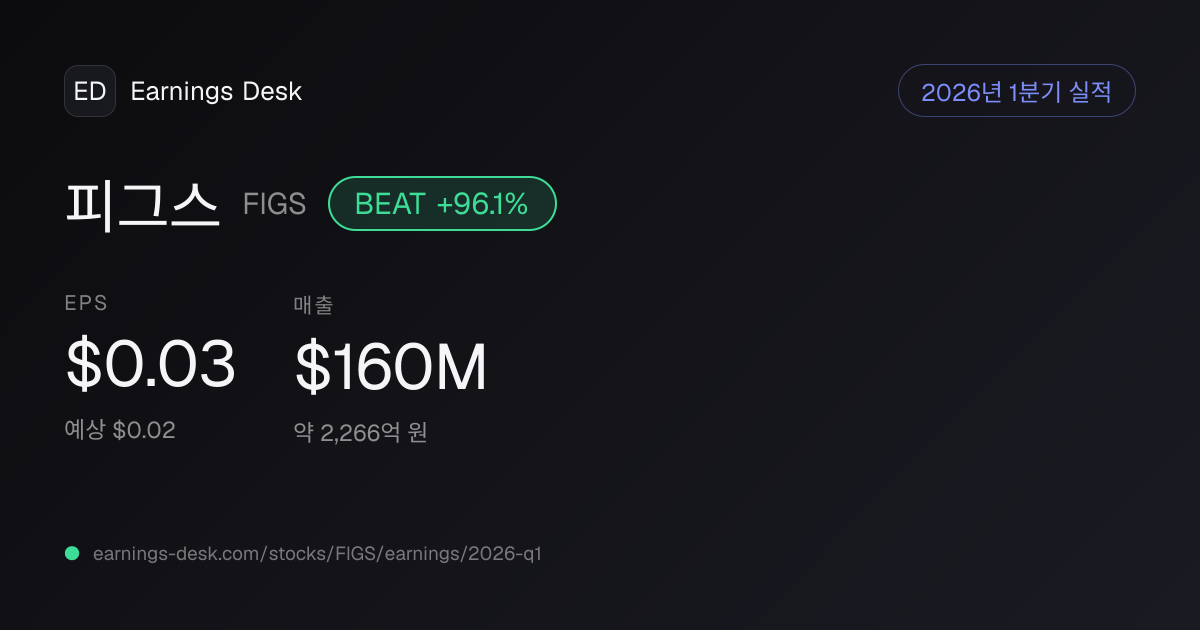The height and width of the screenshot is (630, 1200).
Task: Open the earnings-desk.com FIGS earnings URL
Action: 317,553
